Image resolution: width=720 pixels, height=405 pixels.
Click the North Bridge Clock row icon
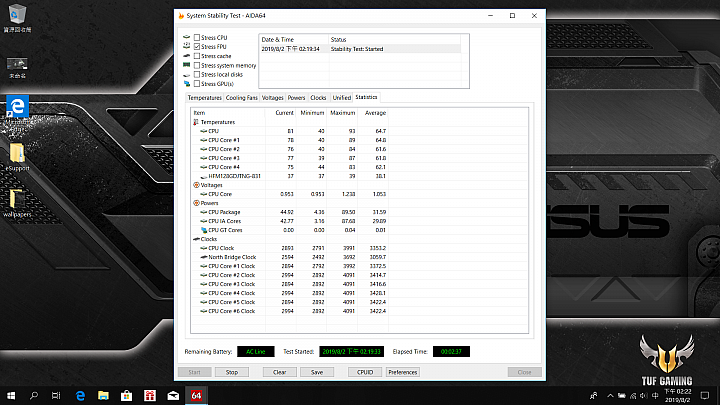point(204,257)
